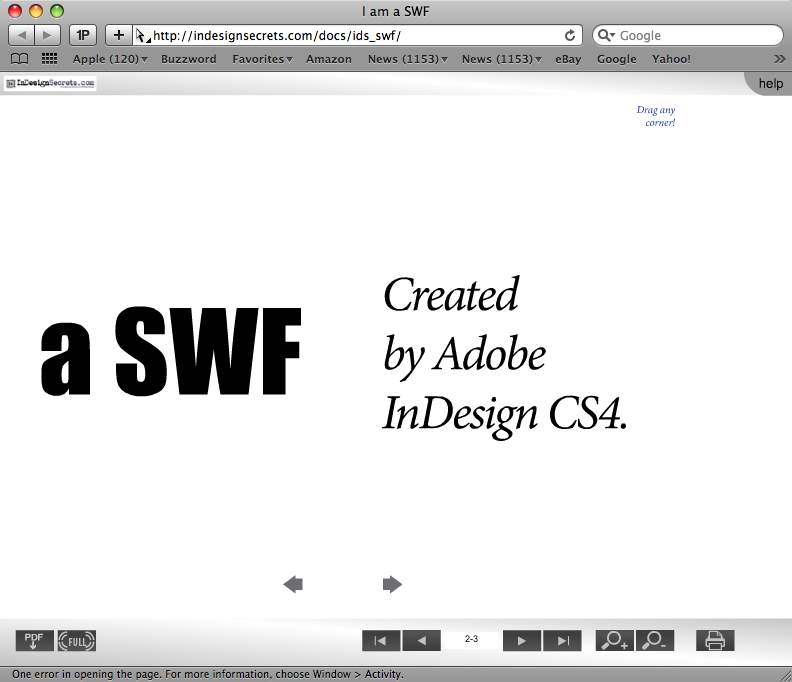The height and width of the screenshot is (682, 792).
Task: Click the 'Created by Adobe InDesign CS4.' text
Action: 505,356
